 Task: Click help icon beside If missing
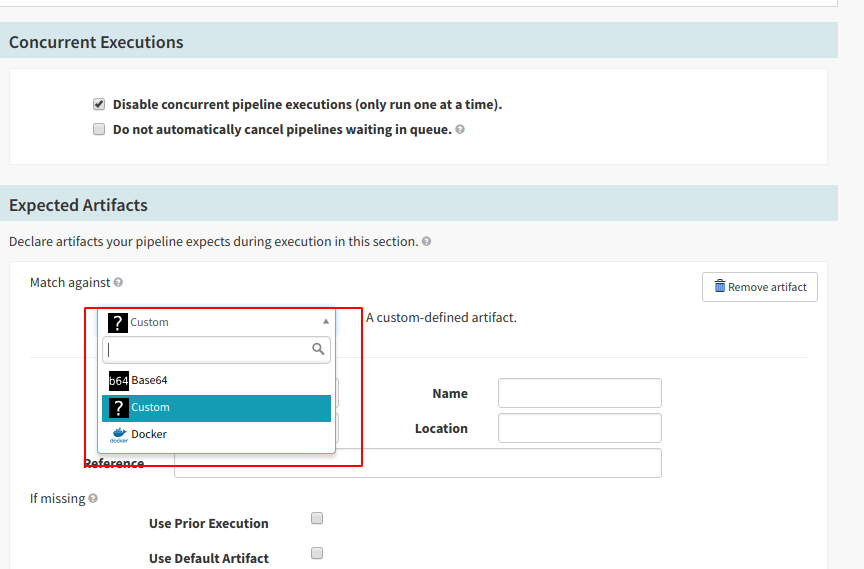[93, 498]
